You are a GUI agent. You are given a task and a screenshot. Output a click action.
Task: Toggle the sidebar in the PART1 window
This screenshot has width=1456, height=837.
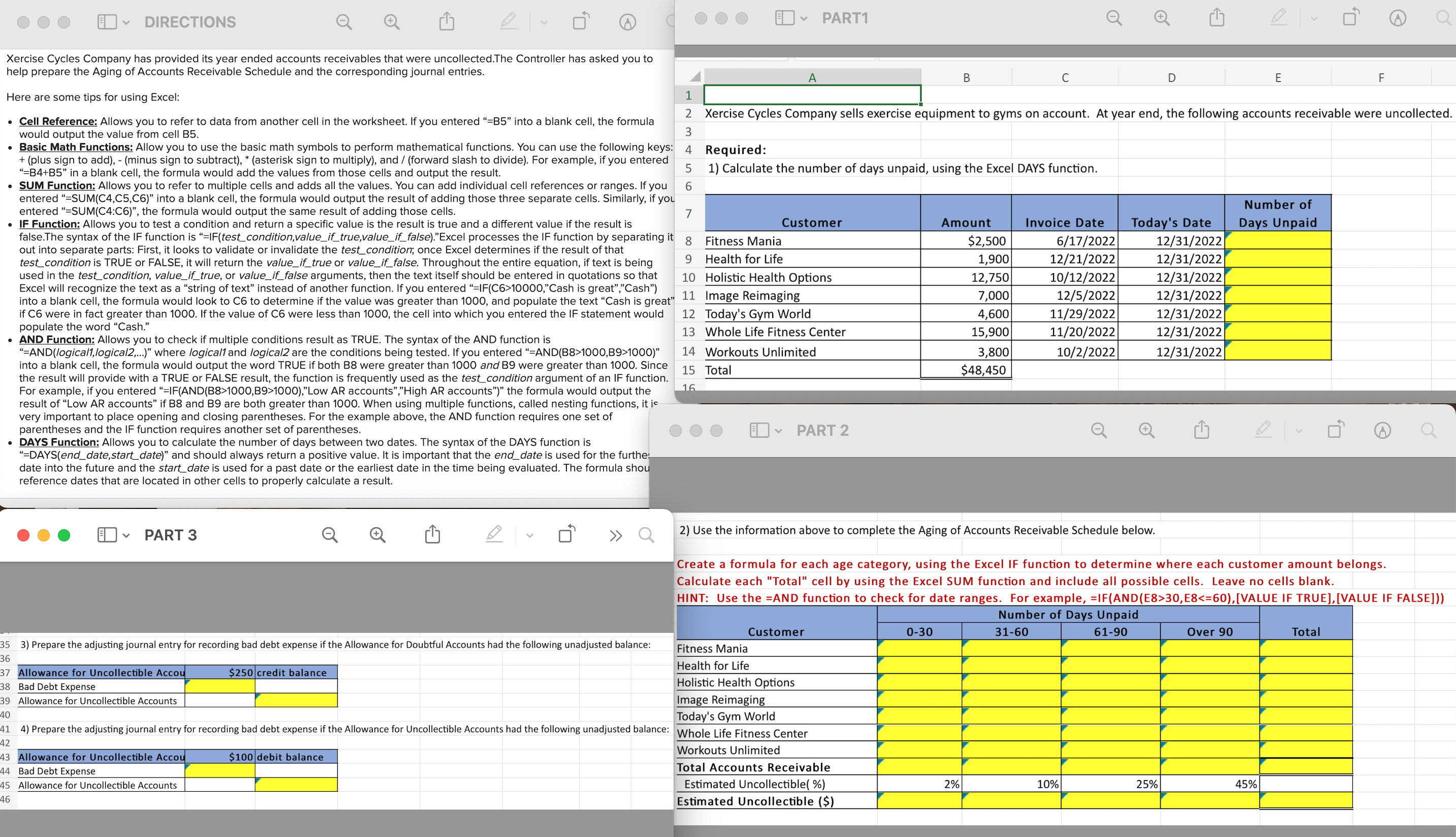pos(785,18)
